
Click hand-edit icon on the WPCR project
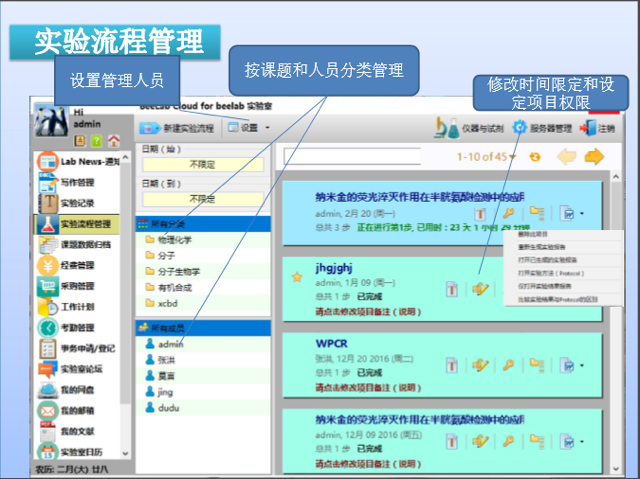pyautogui.click(x=480, y=365)
